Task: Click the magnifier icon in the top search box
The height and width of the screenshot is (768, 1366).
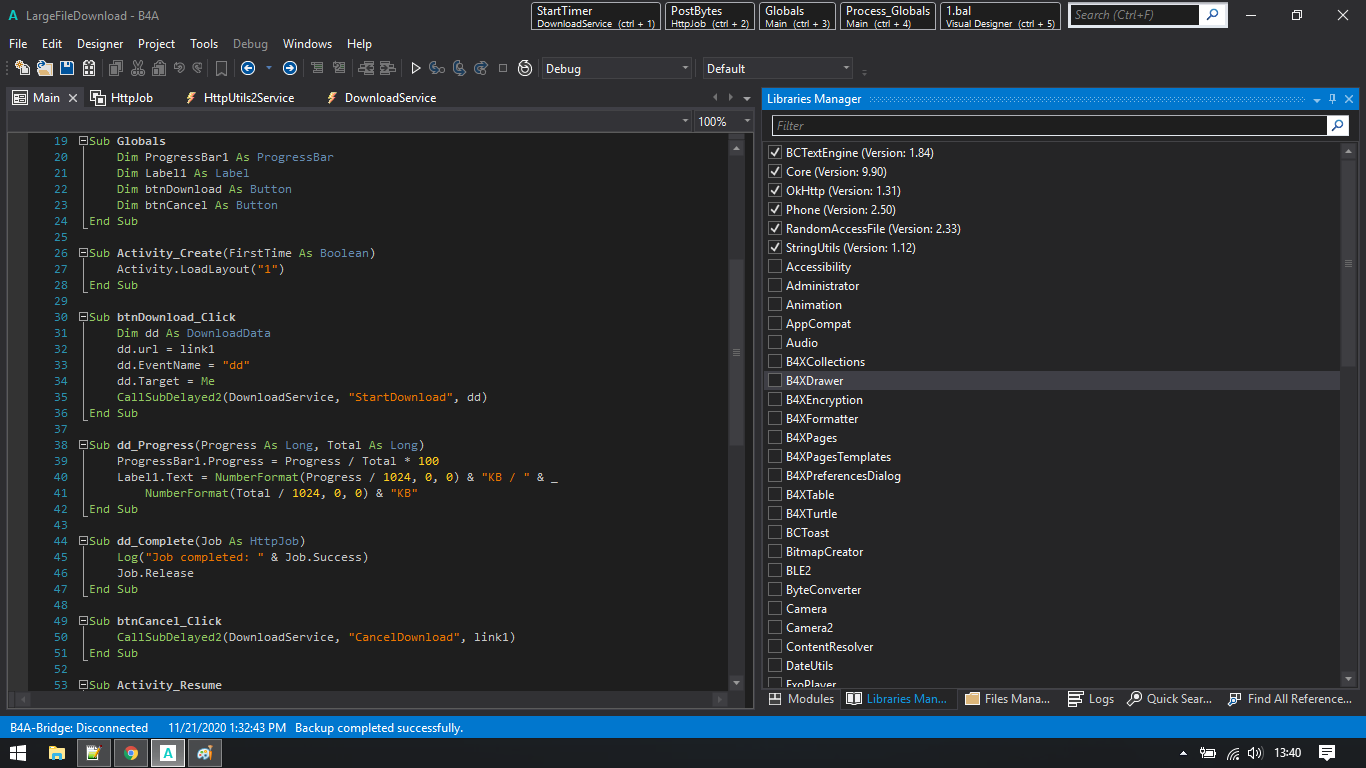Action: (1213, 15)
